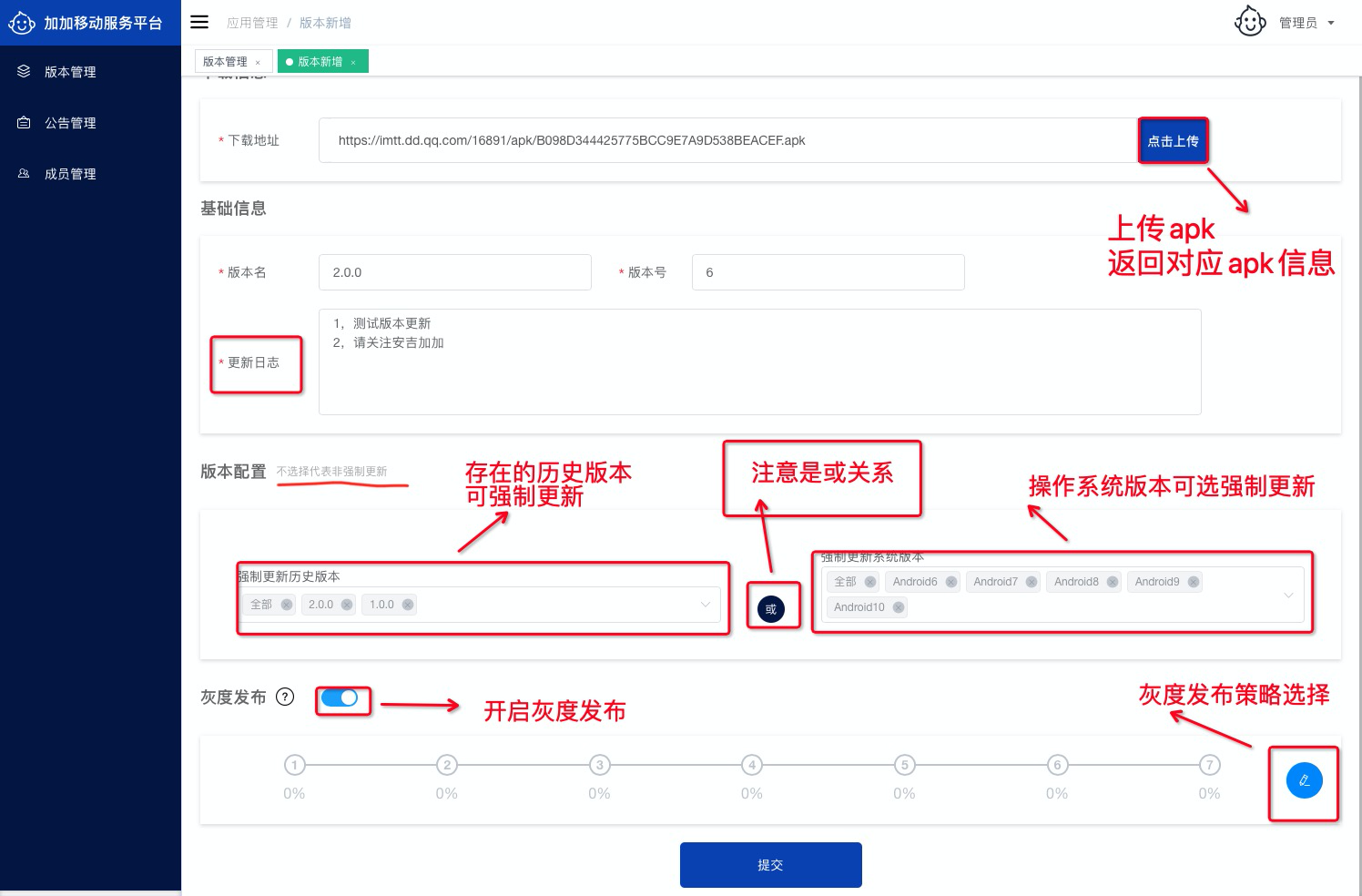
Task: Remove the Android7 system version tag
Action: point(1031,582)
